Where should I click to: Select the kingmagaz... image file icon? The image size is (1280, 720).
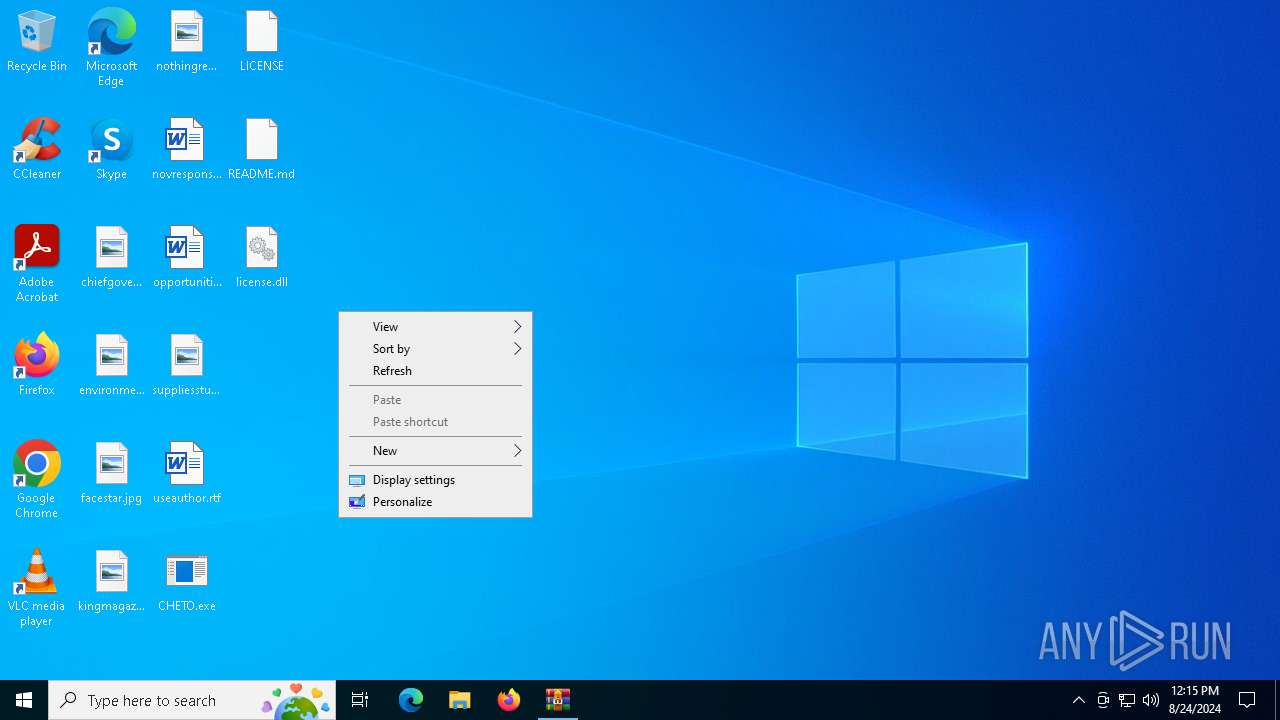coord(111,582)
